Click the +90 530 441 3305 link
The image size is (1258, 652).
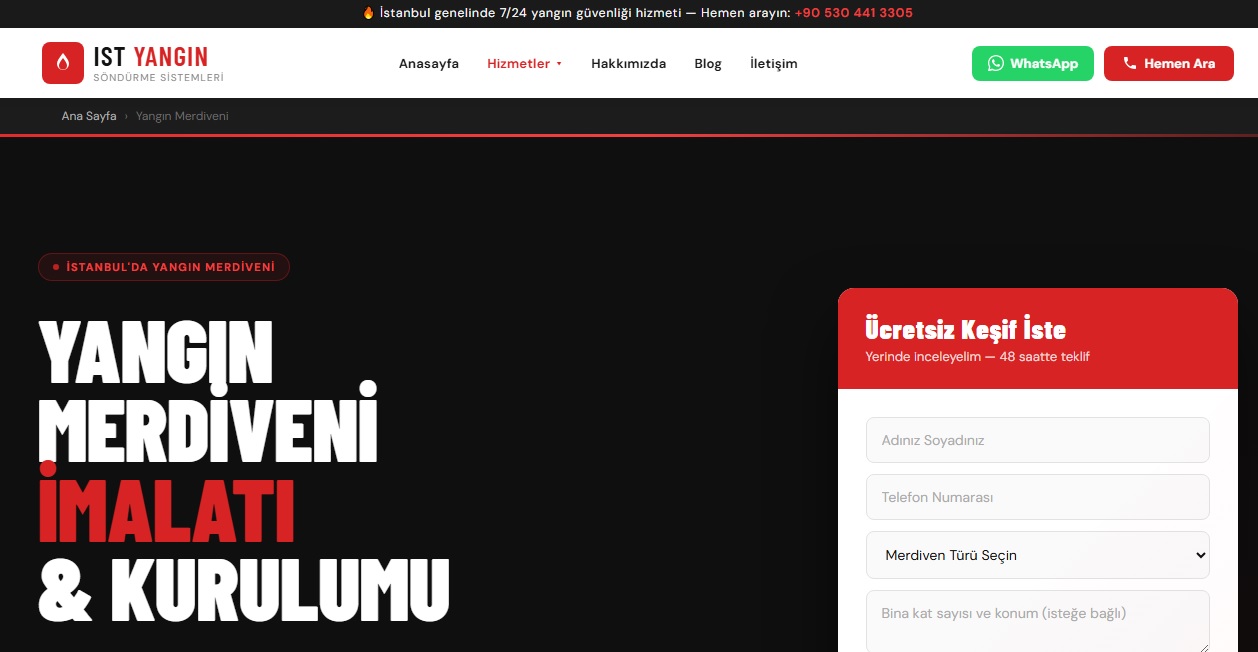[x=853, y=13]
